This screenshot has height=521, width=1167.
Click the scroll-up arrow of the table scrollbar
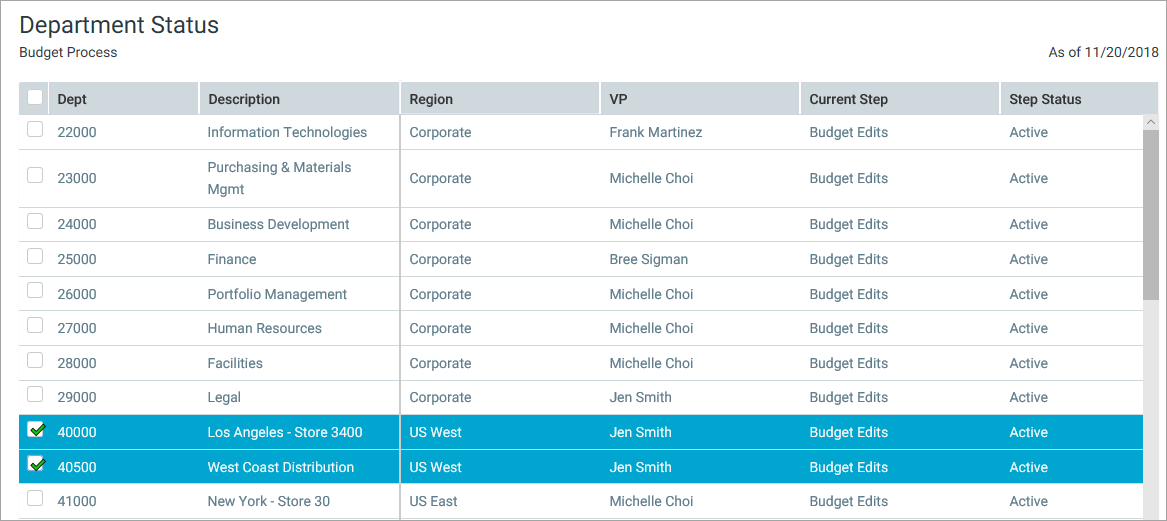coord(1151,121)
